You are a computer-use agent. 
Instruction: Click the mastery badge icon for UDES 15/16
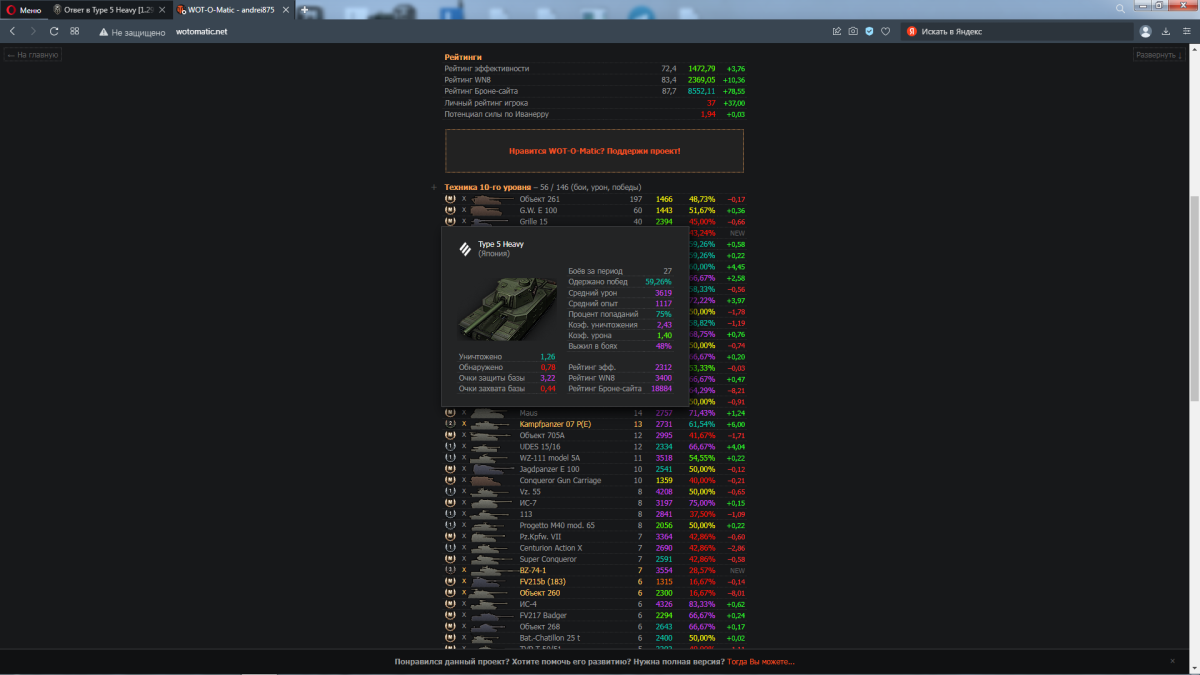coord(450,447)
